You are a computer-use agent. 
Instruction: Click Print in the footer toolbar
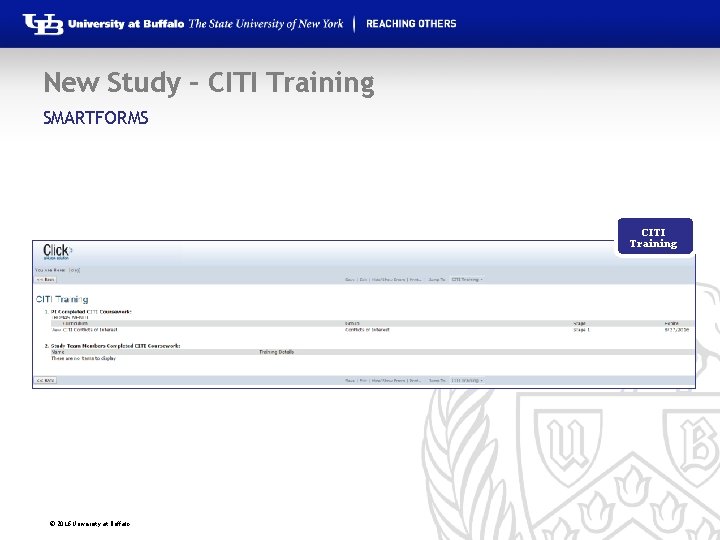[x=415, y=381]
